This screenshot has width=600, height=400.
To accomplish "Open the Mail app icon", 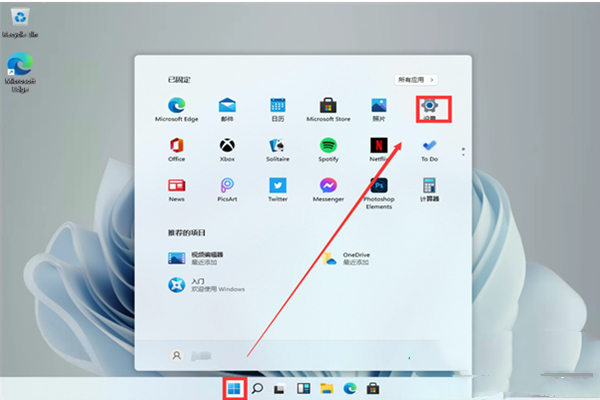I will click(227, 109).
